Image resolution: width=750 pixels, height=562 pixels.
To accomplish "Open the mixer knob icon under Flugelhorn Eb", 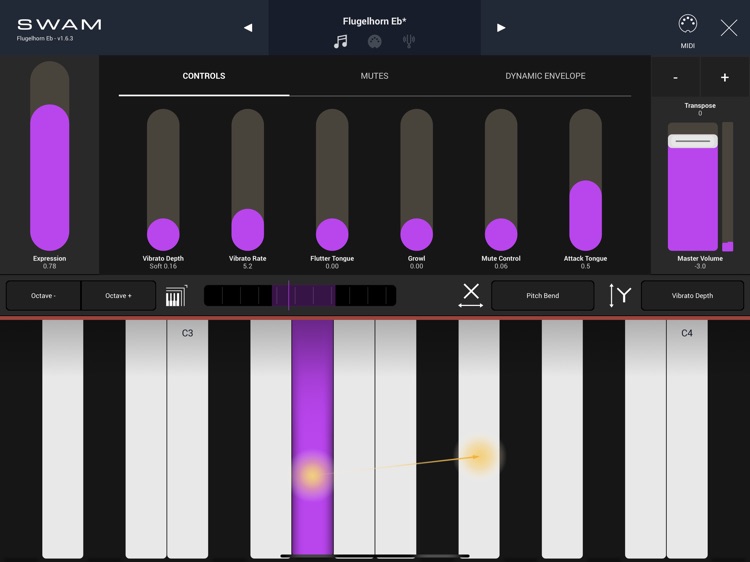I will click(x=375, y=42).
